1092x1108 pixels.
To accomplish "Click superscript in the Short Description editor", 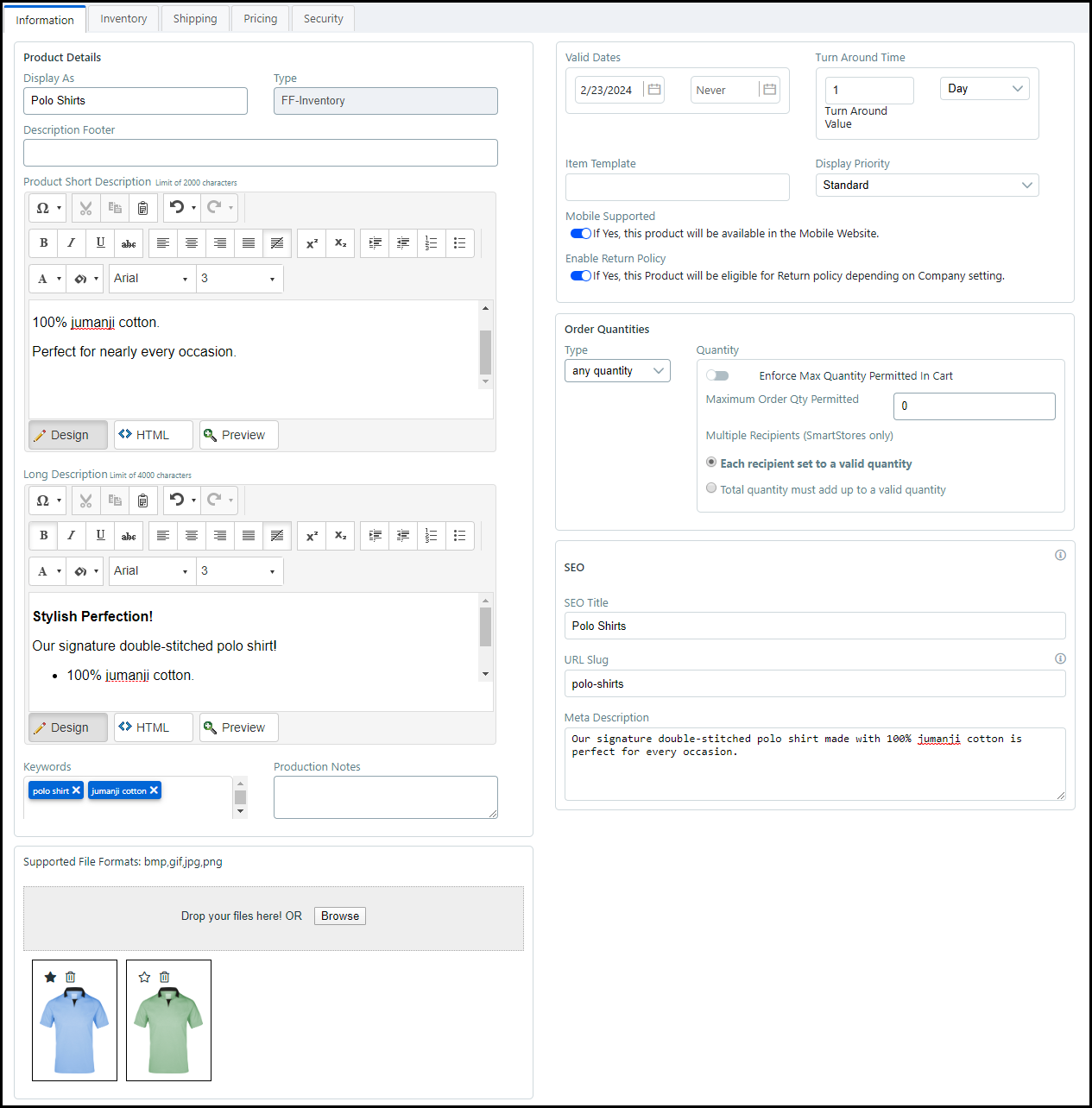I will click(312, 243).
